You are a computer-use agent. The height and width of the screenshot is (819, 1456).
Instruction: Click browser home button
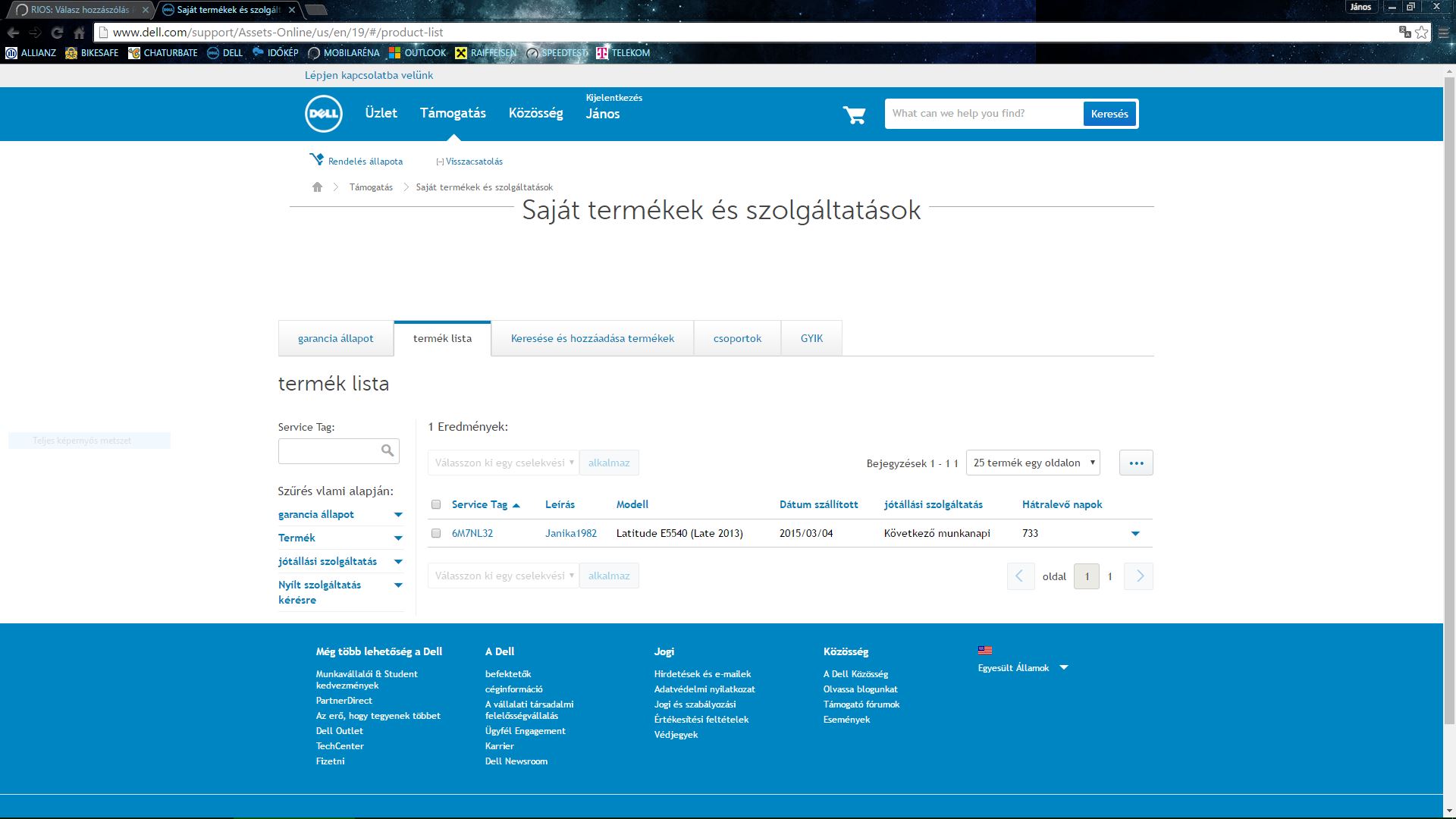click(79, 33)
